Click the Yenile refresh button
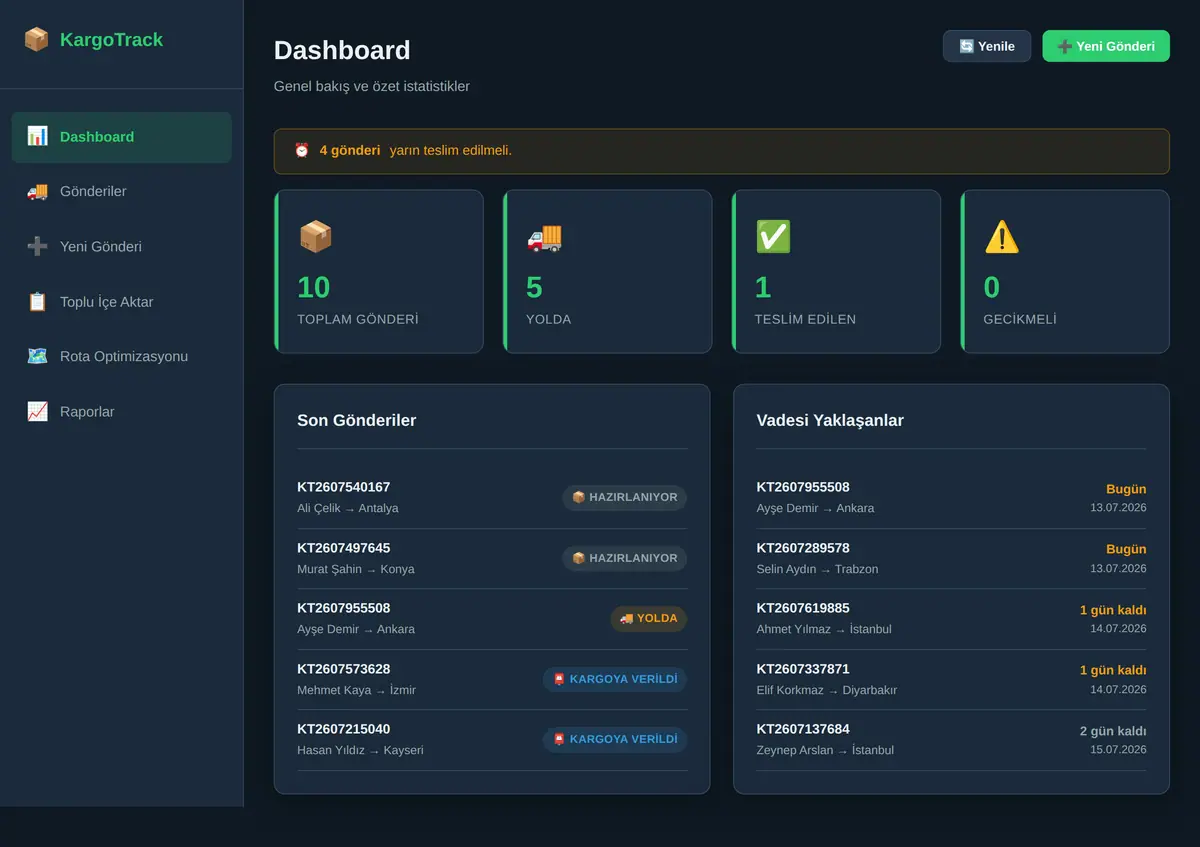The image size is (1200, 847). (x=987, y=46)
